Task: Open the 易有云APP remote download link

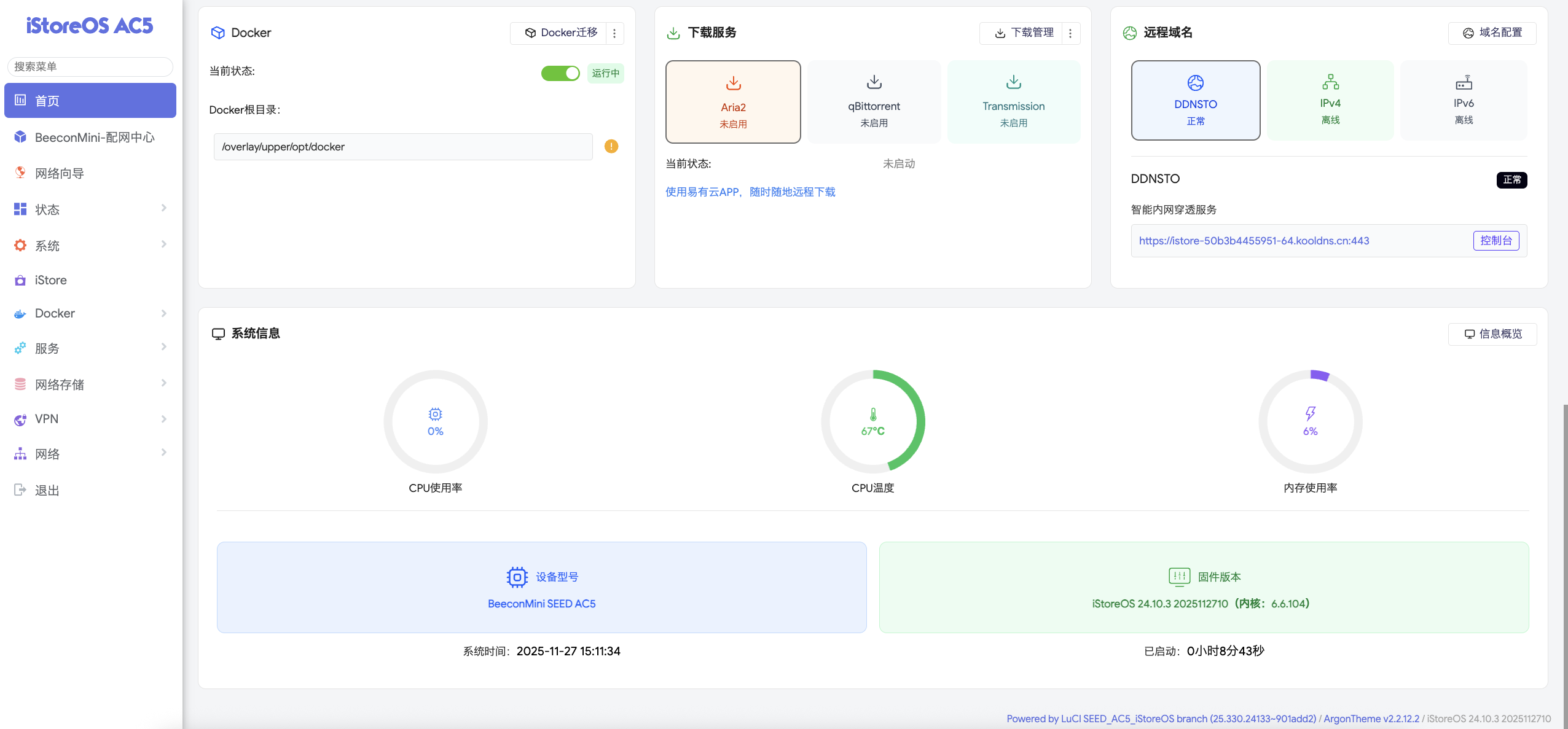Action: coord(750,192)
